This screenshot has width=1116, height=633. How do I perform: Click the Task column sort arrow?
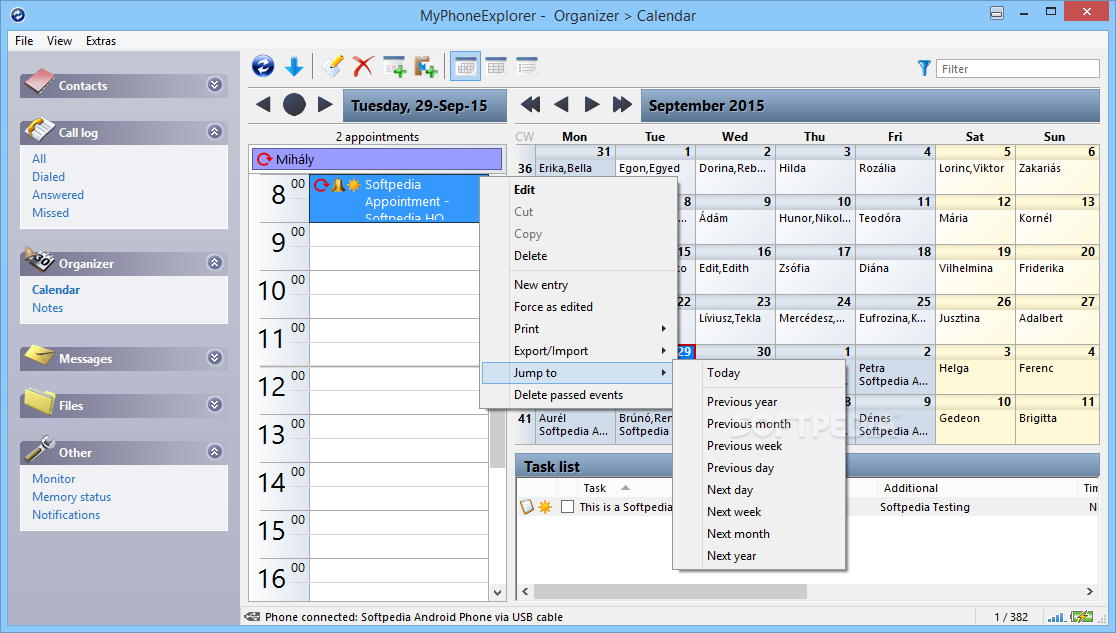tap(625, 488)
